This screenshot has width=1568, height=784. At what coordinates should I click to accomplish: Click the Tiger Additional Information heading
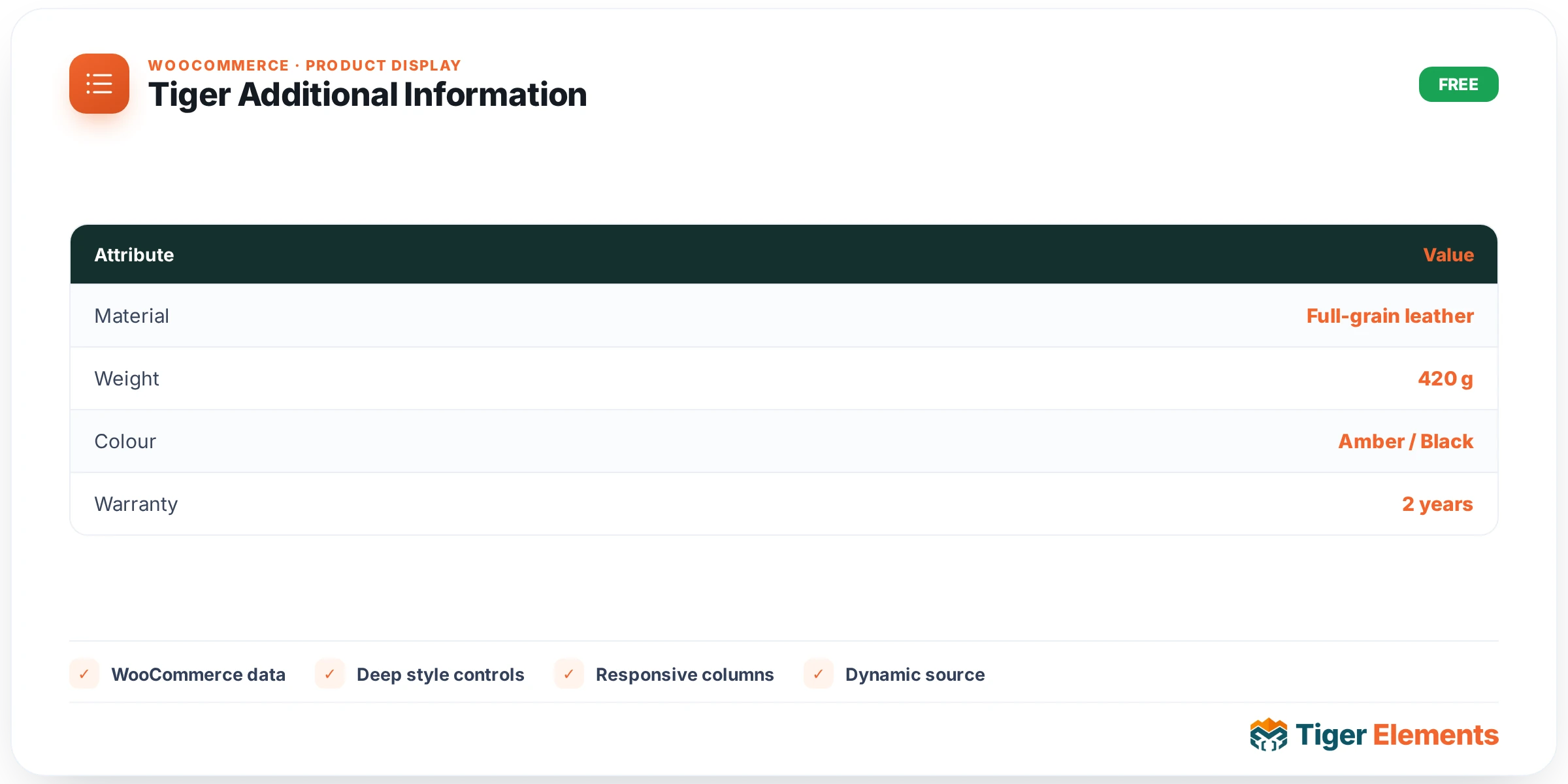[x=367, y=95]
